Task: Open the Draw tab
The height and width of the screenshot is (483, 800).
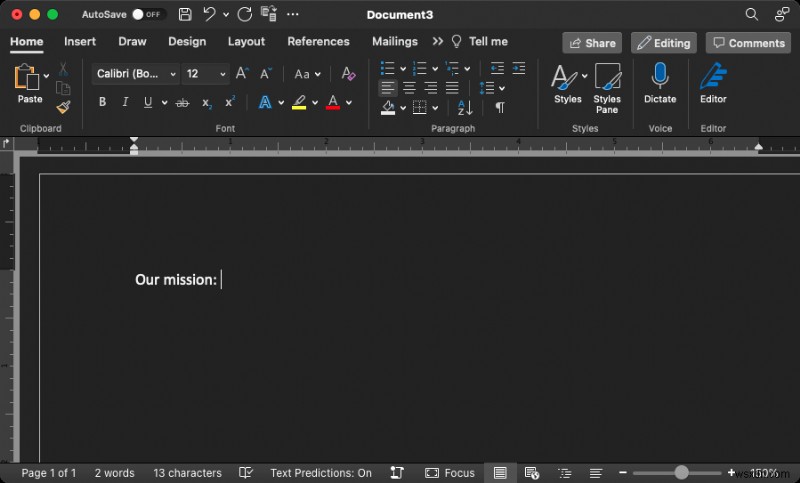Action: [x=132, y=41]
